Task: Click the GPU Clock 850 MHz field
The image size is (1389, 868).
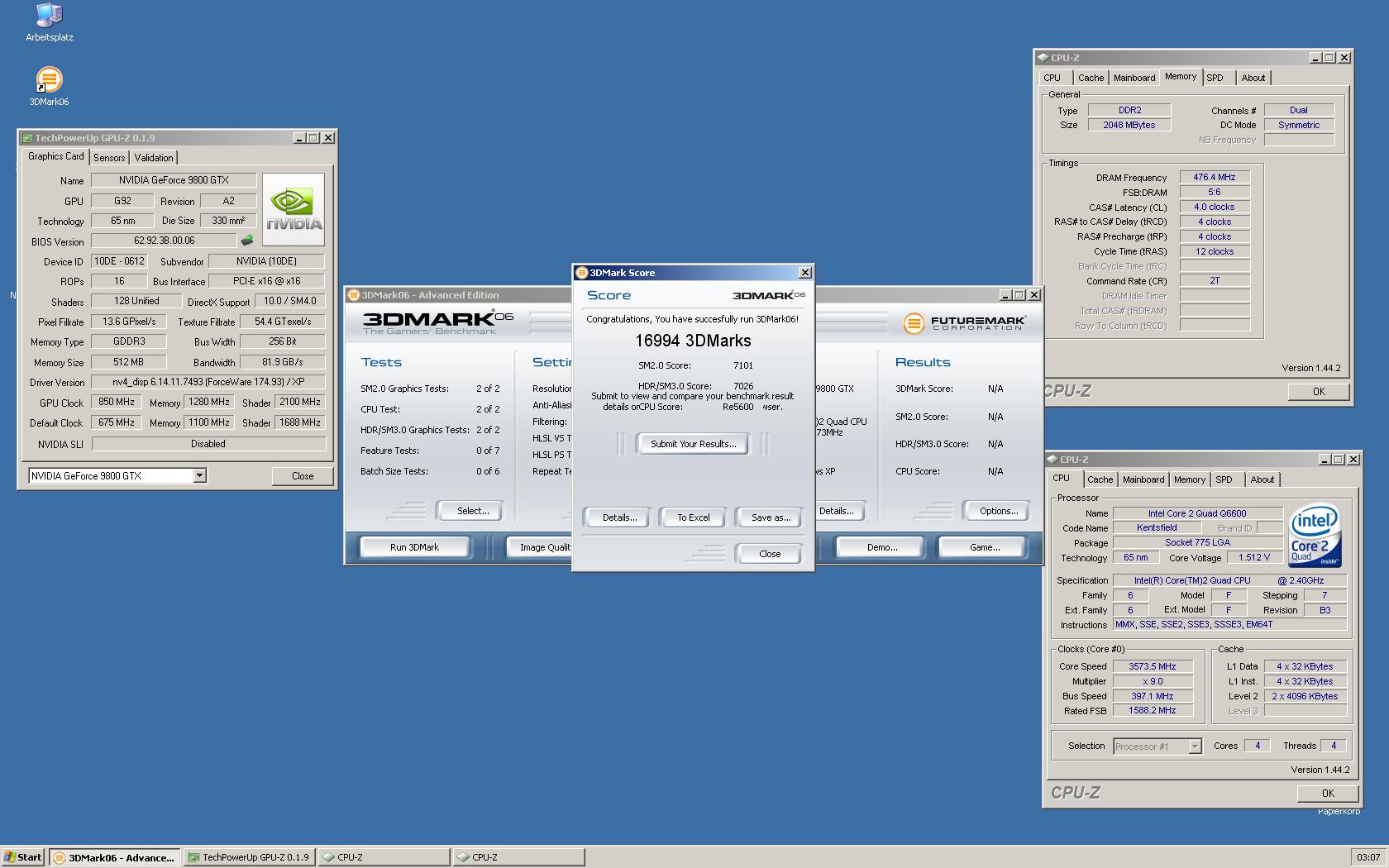Action: pyautogui.click(x=116, y=402)
